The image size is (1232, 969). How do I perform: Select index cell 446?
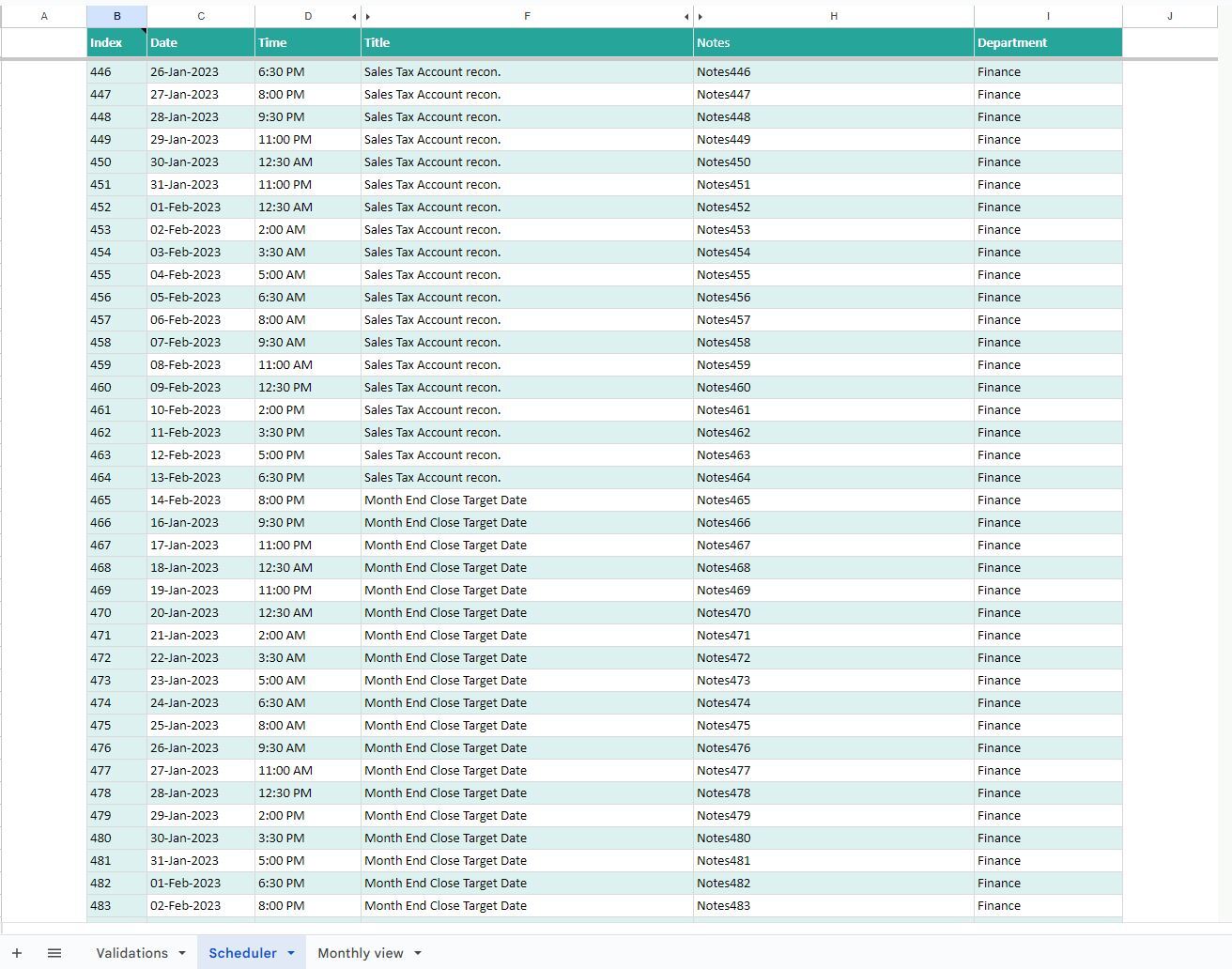click(x=116, y=72)
